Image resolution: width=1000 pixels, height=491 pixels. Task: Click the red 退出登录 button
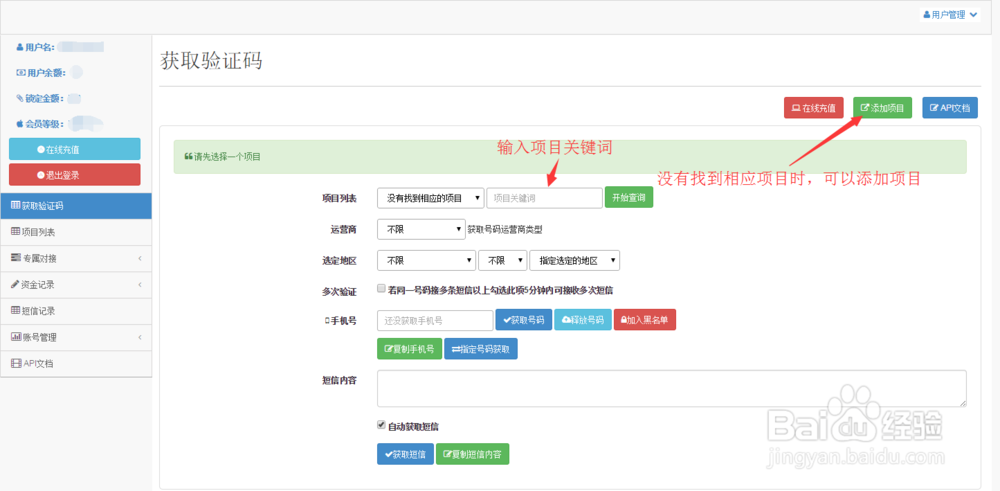[75, 175]
